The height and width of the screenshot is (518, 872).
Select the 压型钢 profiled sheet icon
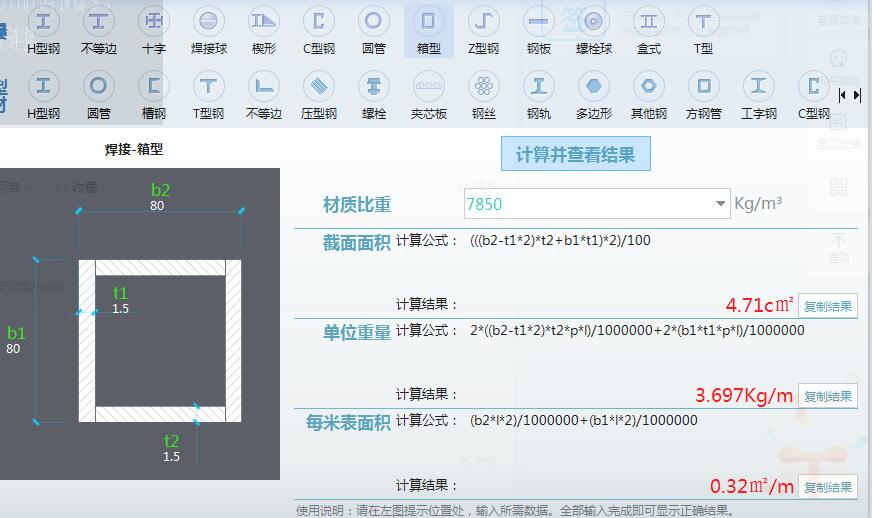[319, 97]
